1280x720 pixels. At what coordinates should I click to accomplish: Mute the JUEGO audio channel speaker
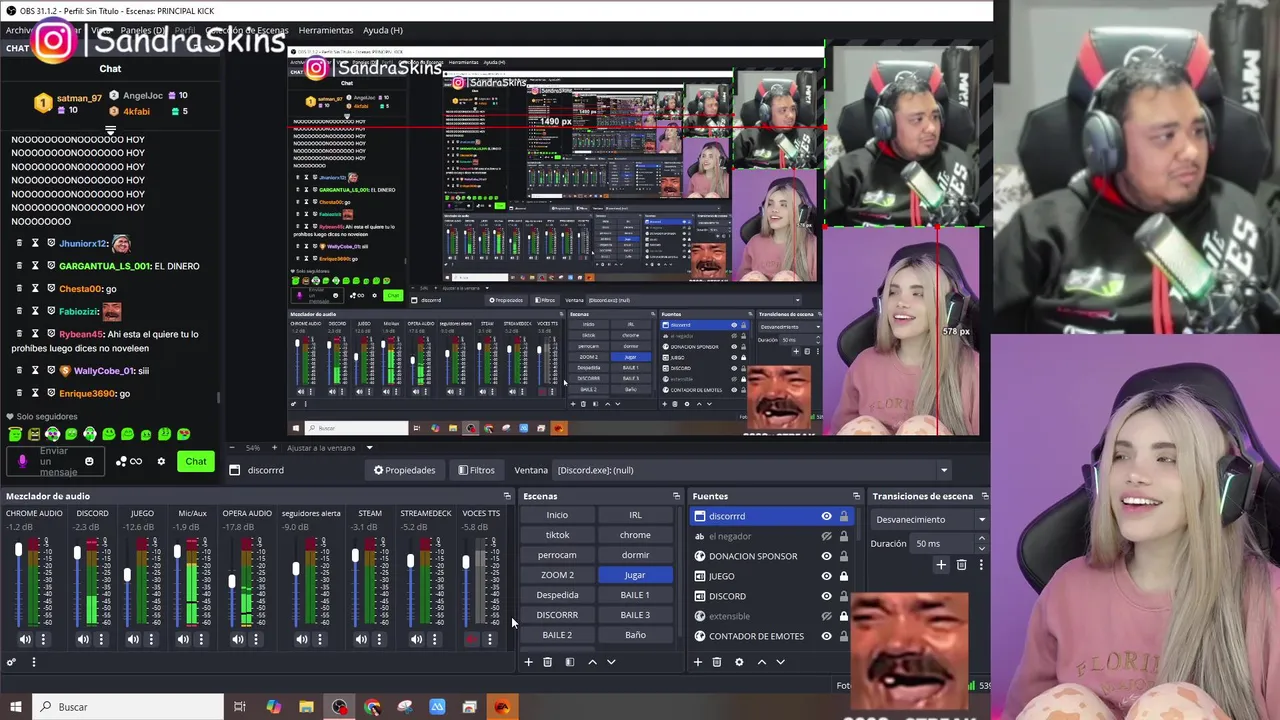click(x=133, y=639)
